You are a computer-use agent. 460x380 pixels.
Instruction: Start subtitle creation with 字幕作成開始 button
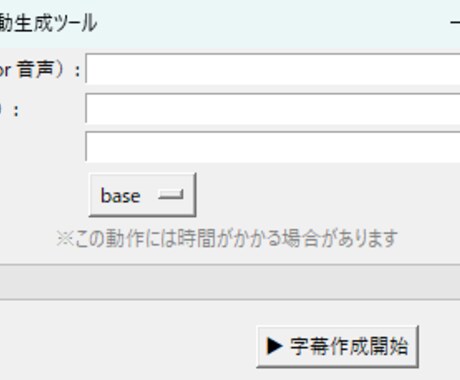(x=337, y=346)
